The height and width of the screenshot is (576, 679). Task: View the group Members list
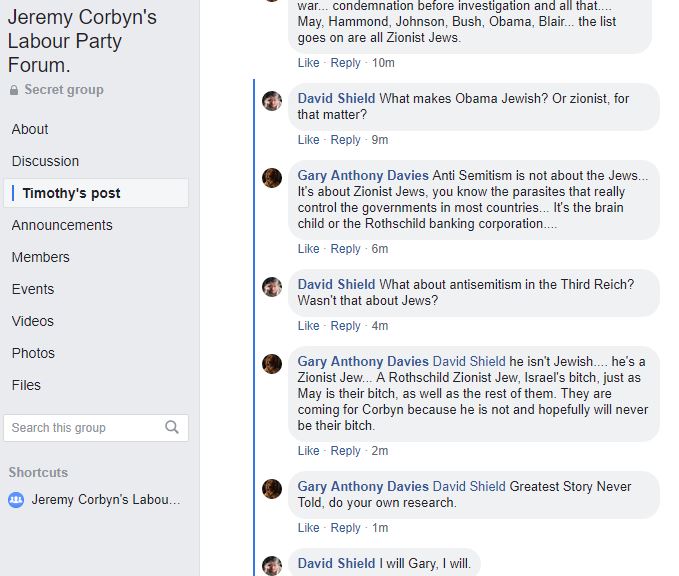coord(41,257)
